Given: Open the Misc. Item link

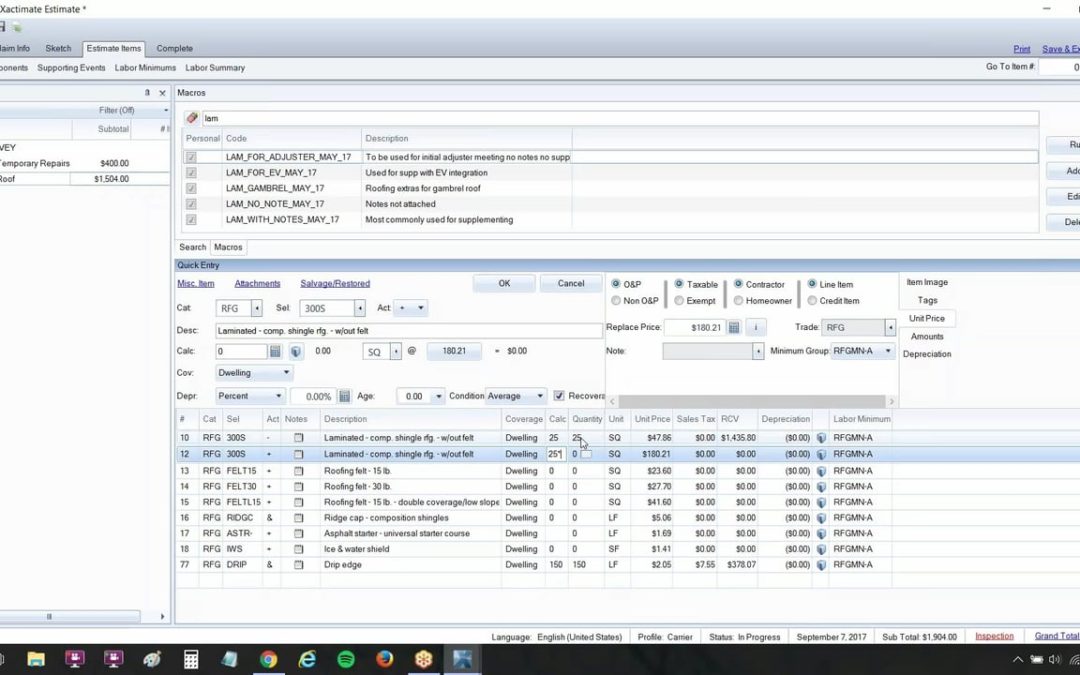Looking at the screenshot, I should 196,283.
